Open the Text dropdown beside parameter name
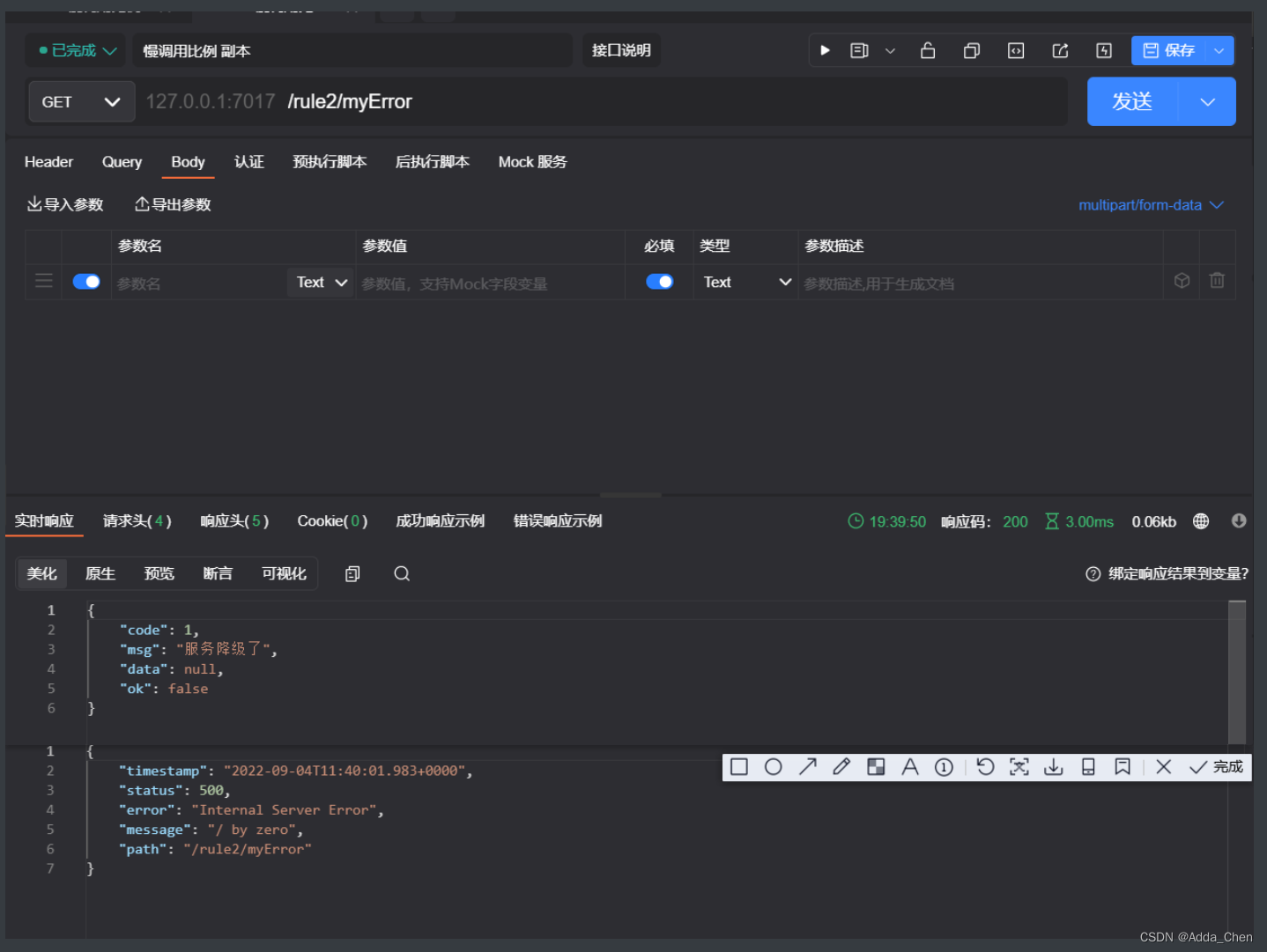This screenshot has width=1267, height=952. (x=321, y=282)
